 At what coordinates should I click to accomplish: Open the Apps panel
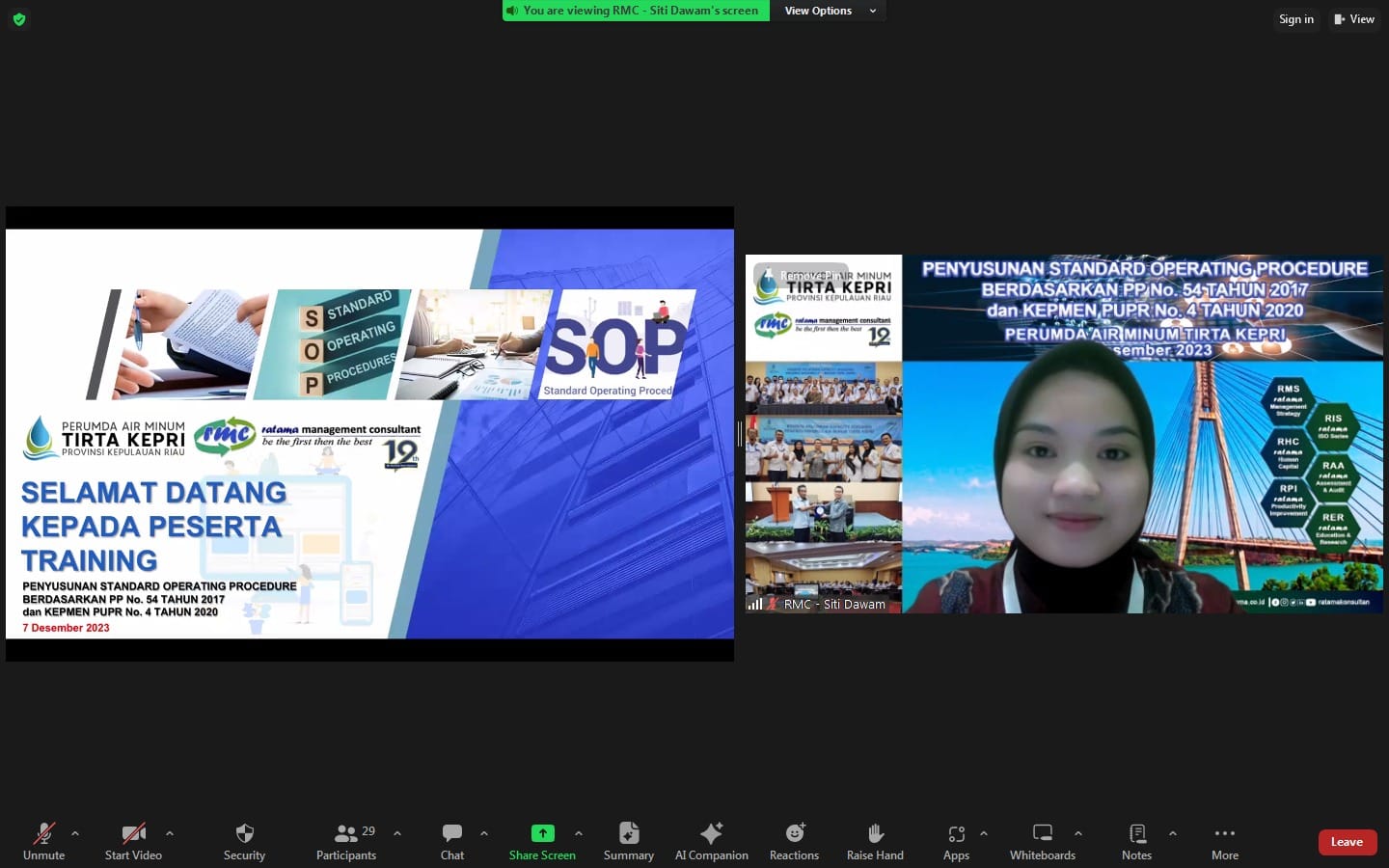click(x=956, y=840)
